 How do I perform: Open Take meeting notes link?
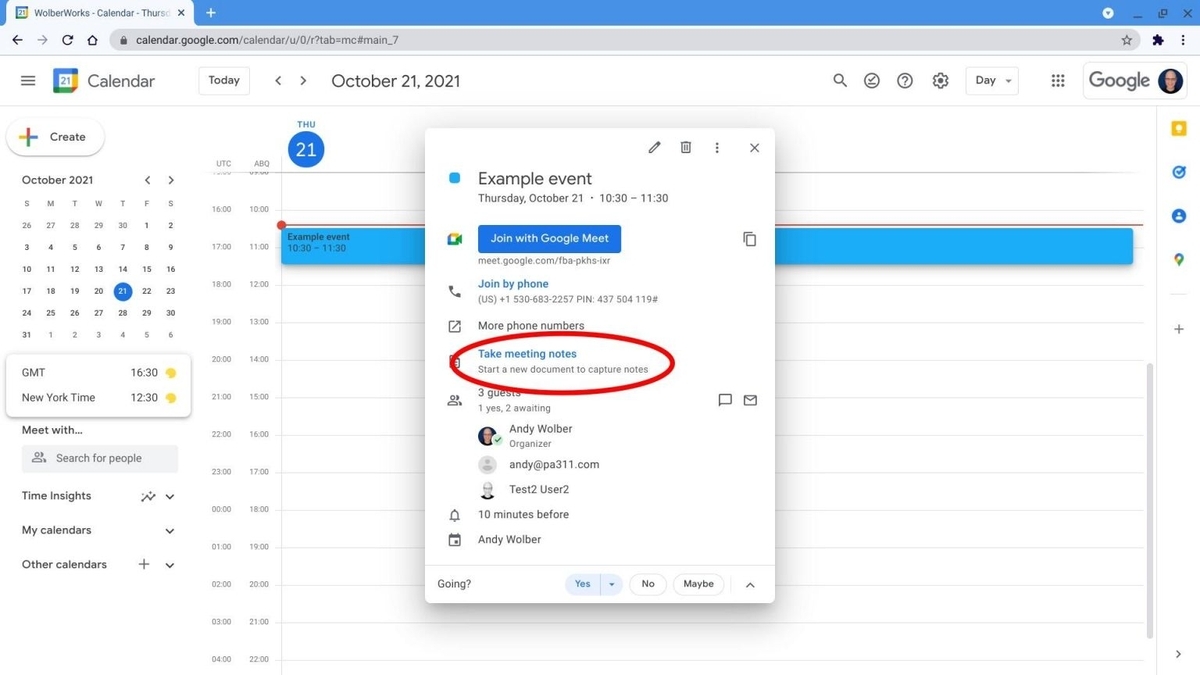click(526, 353)
